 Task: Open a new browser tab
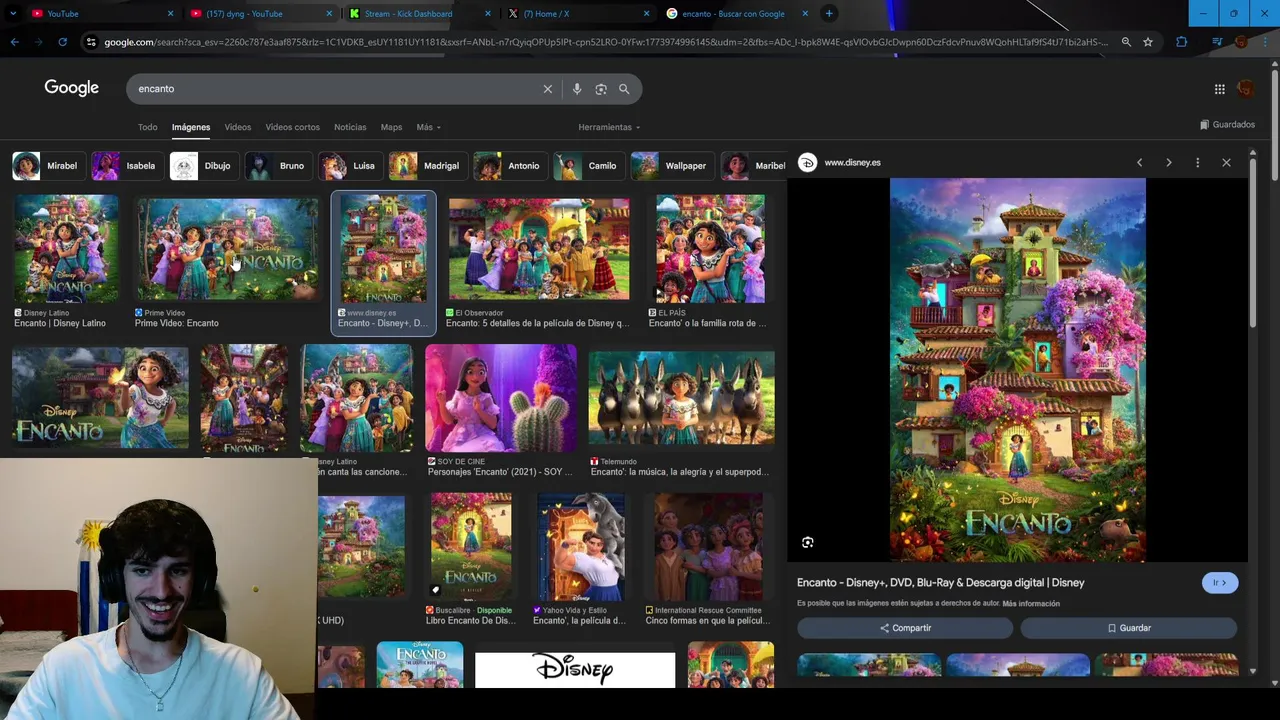pos(829,13)
